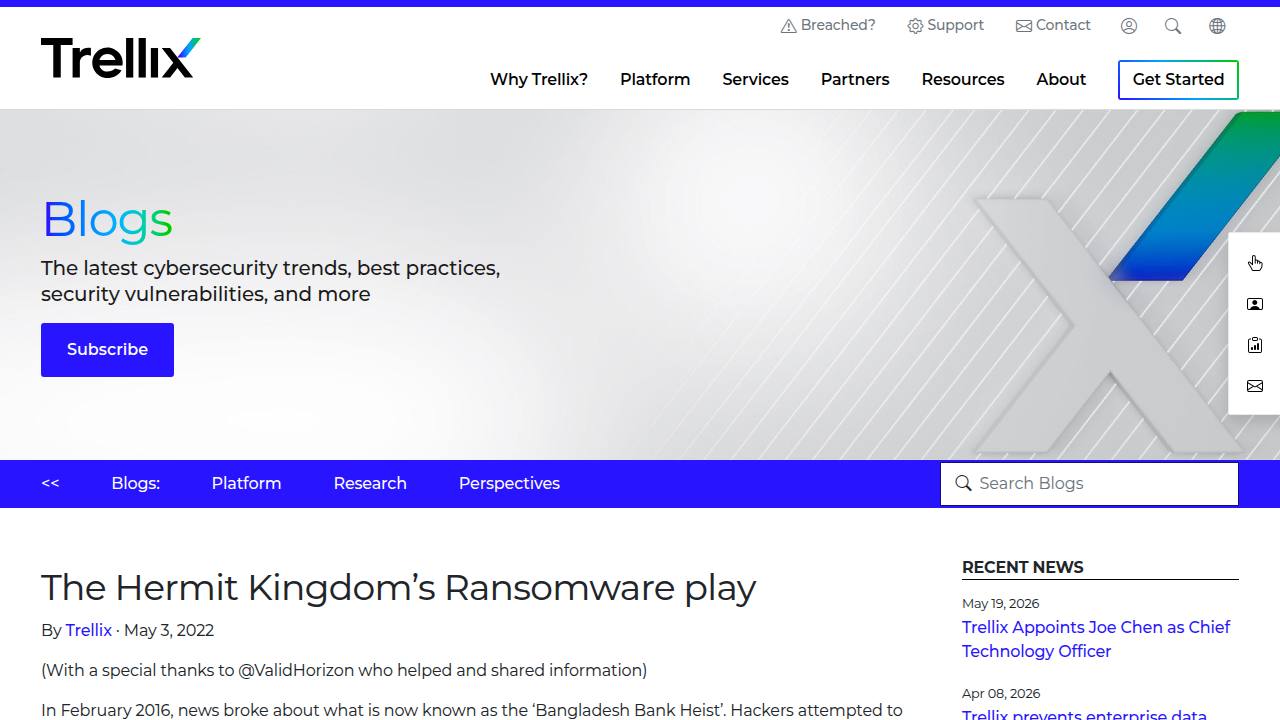The height and width of the screenshot is (720, 1280).
Task: Open Trellix Appoints Joe Chen news link
Action: point(1096,639)
